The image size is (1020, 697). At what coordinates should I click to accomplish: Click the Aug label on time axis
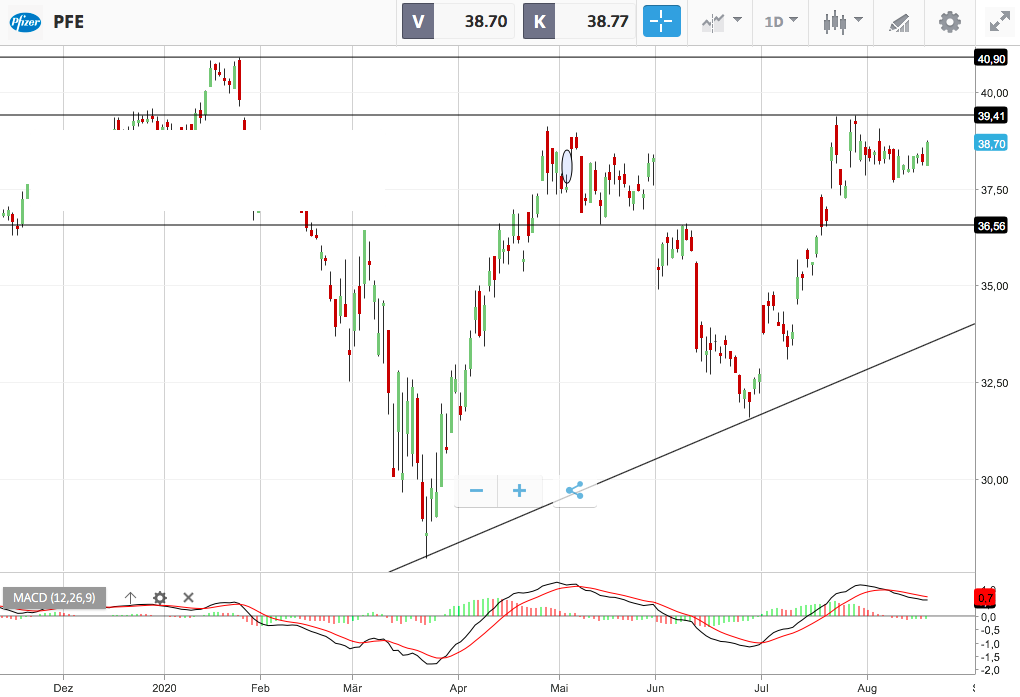pyautogui.click(x=867, y=688)
